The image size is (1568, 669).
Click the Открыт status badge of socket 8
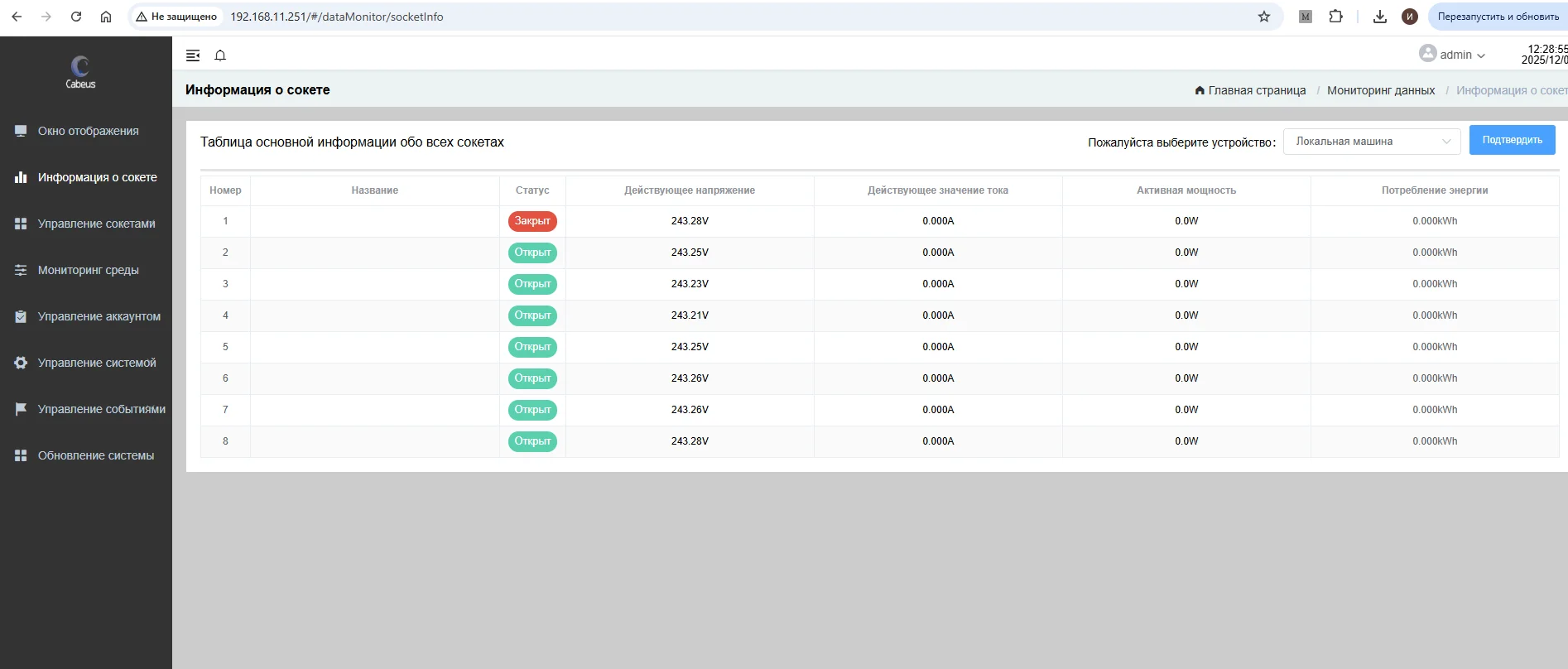pyautogui.click(x=532, y=441)
